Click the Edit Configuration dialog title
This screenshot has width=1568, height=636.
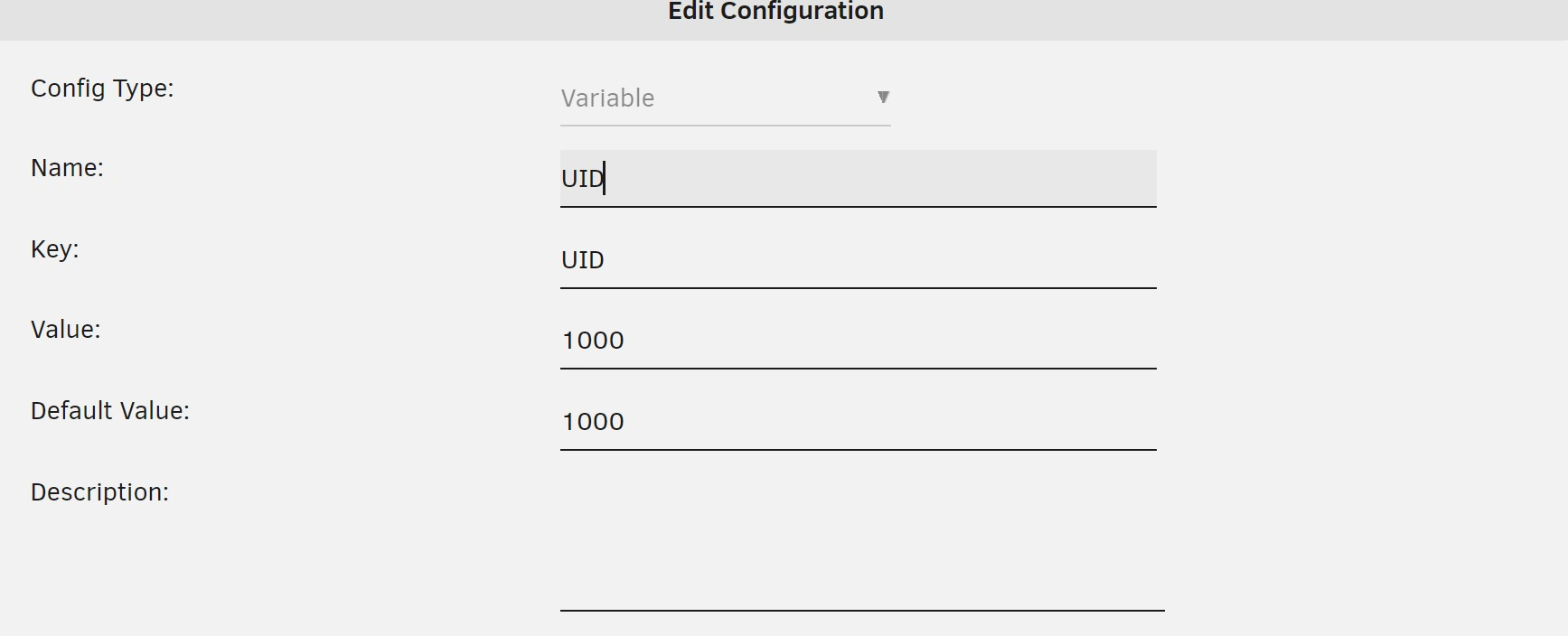(x=775, y=12)
